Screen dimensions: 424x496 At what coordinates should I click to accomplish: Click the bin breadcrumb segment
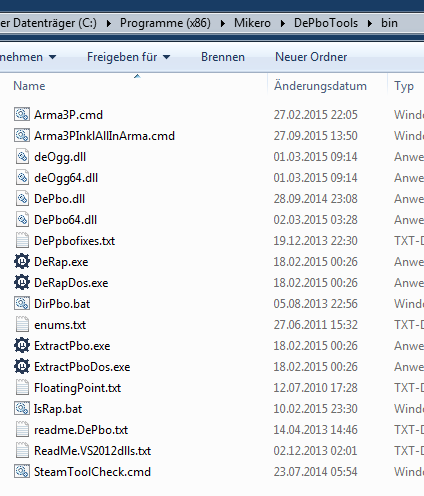click(389, 23)
